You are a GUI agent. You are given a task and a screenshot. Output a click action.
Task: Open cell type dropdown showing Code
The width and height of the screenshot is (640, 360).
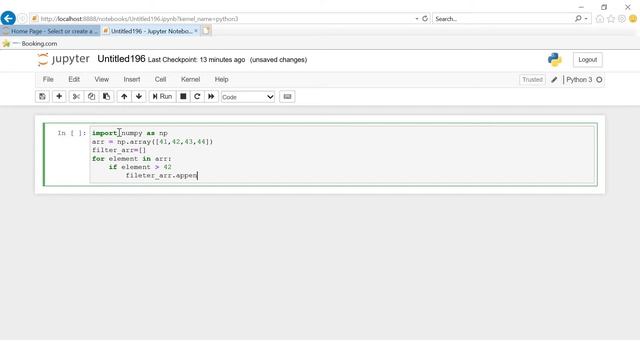coord(248,97)
